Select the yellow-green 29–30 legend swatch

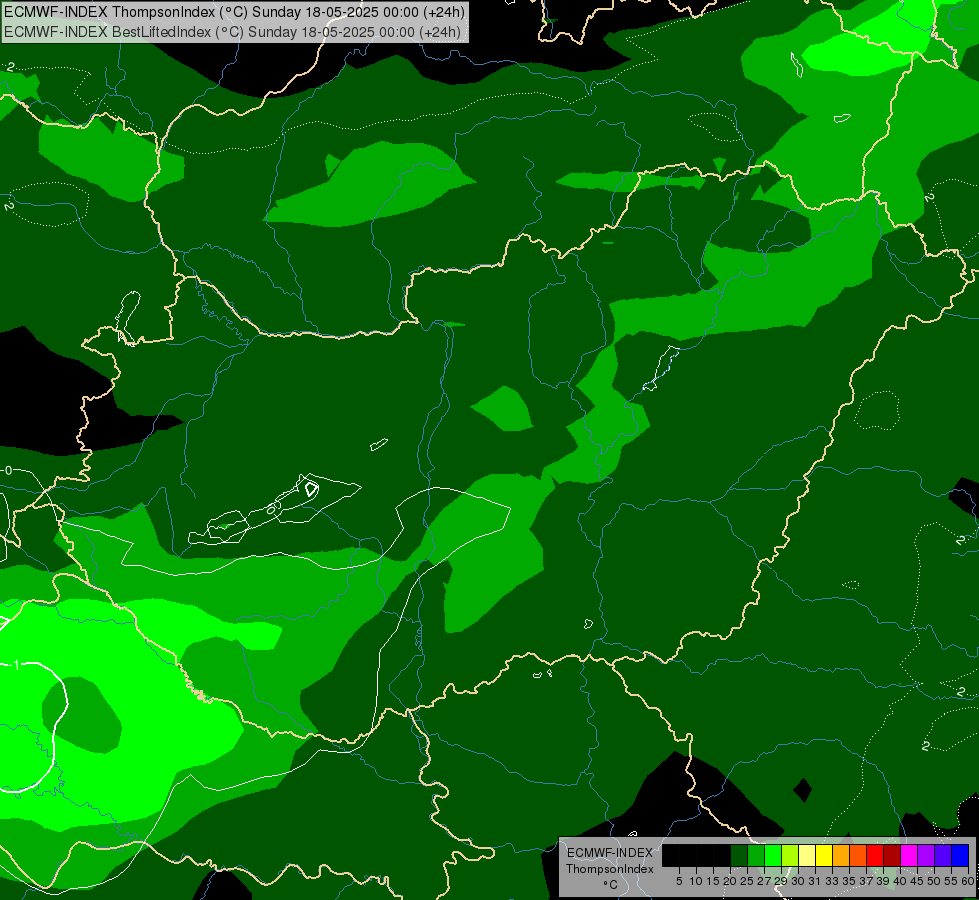pos(790,856)
